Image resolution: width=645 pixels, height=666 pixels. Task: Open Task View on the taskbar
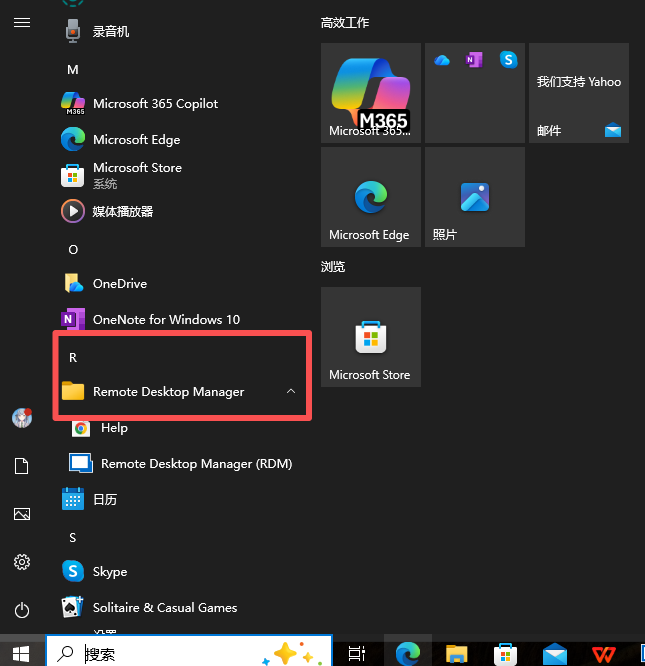pos(357,653)
